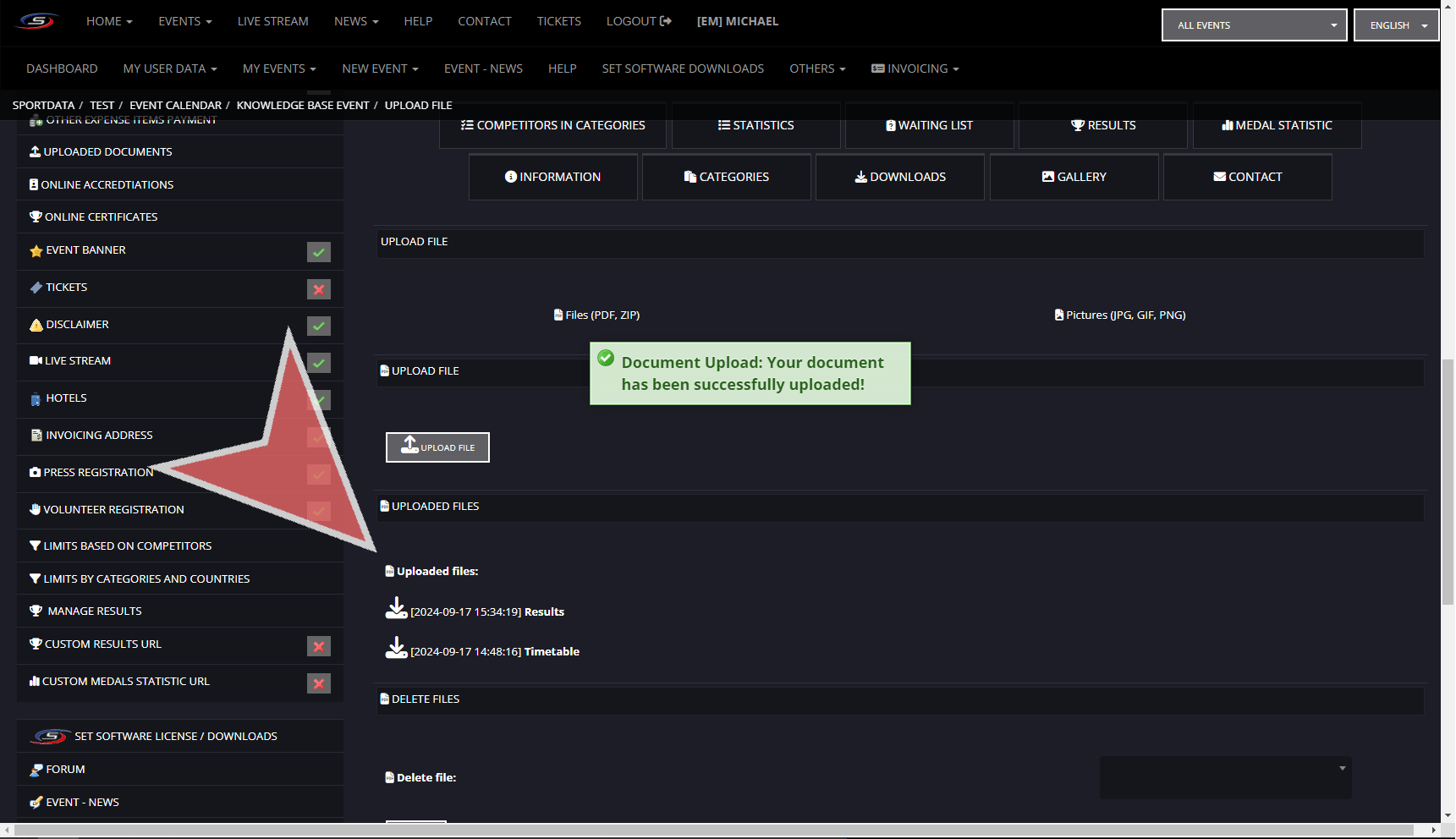This screenshot has width=1456, height=839.
Task: Open the All Events dropdown
Action: click(x=1253, y=25)
